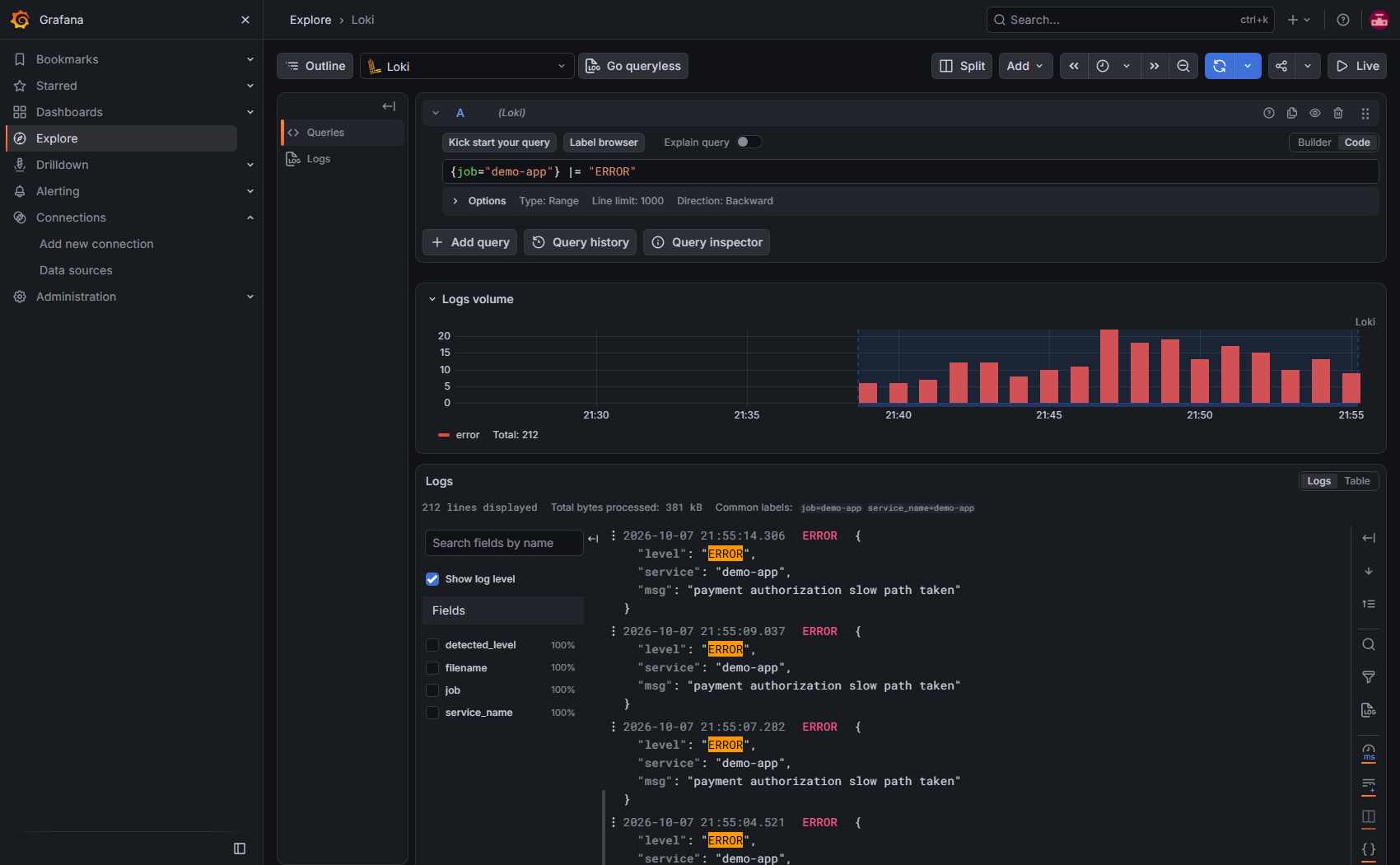The image size is (1400, 865).
Task: Toggle log sort order icon
Action: pyautogui.click(x=1369, y=604)
